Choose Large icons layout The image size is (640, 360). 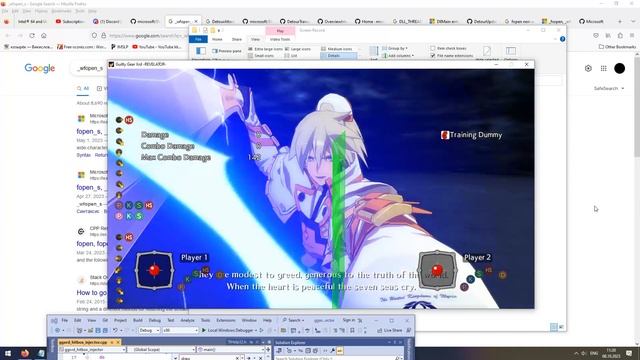(x=298, y=49)
